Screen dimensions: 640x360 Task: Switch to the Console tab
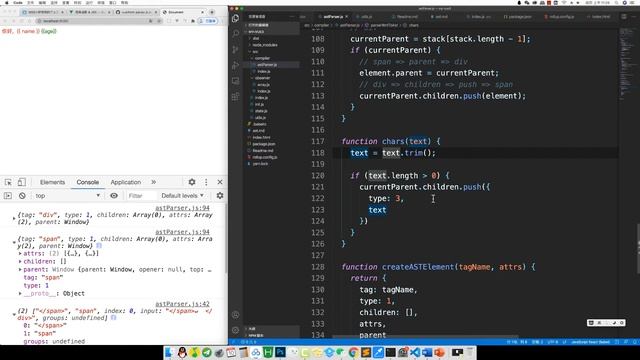[88, 182]
